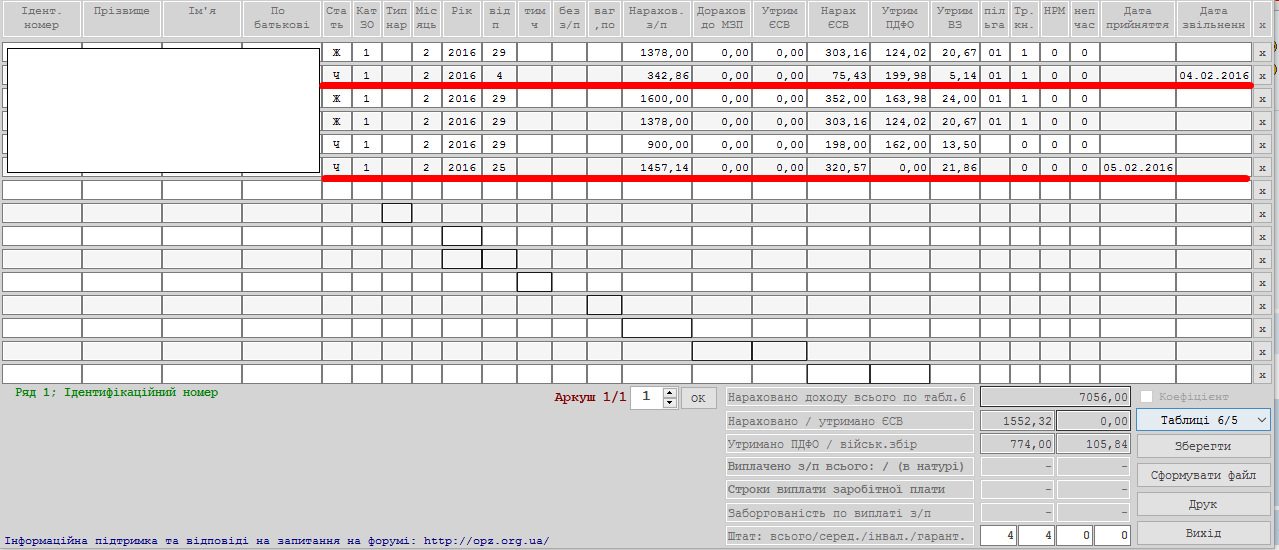The height and width of the screenshot is (550, 1279).
Task: Remove the row with hire date 05.02.2016
Action: (x=1262, y=167)
